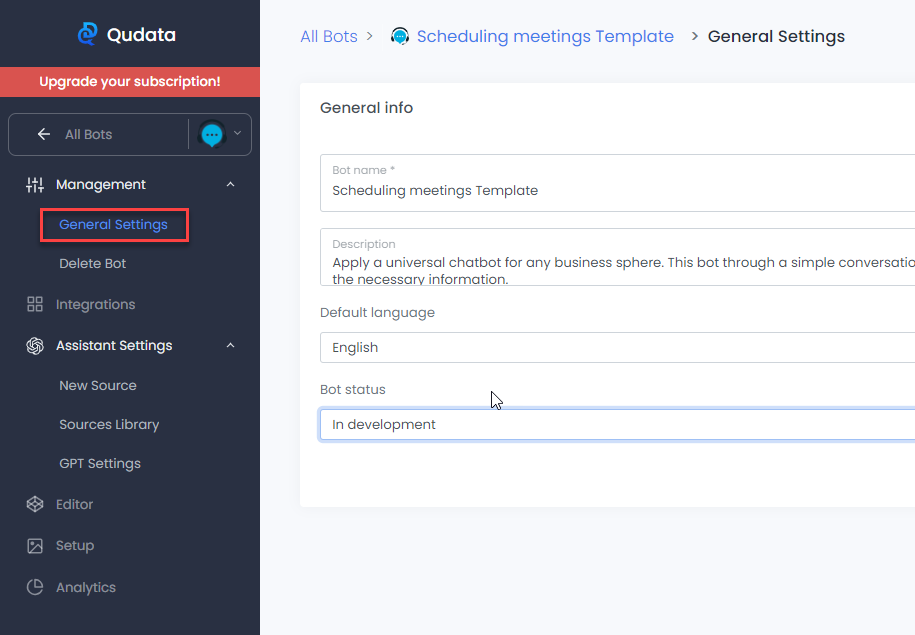Click the back arrow beside All Bots
915x635 pixels.
coord(43,134)
